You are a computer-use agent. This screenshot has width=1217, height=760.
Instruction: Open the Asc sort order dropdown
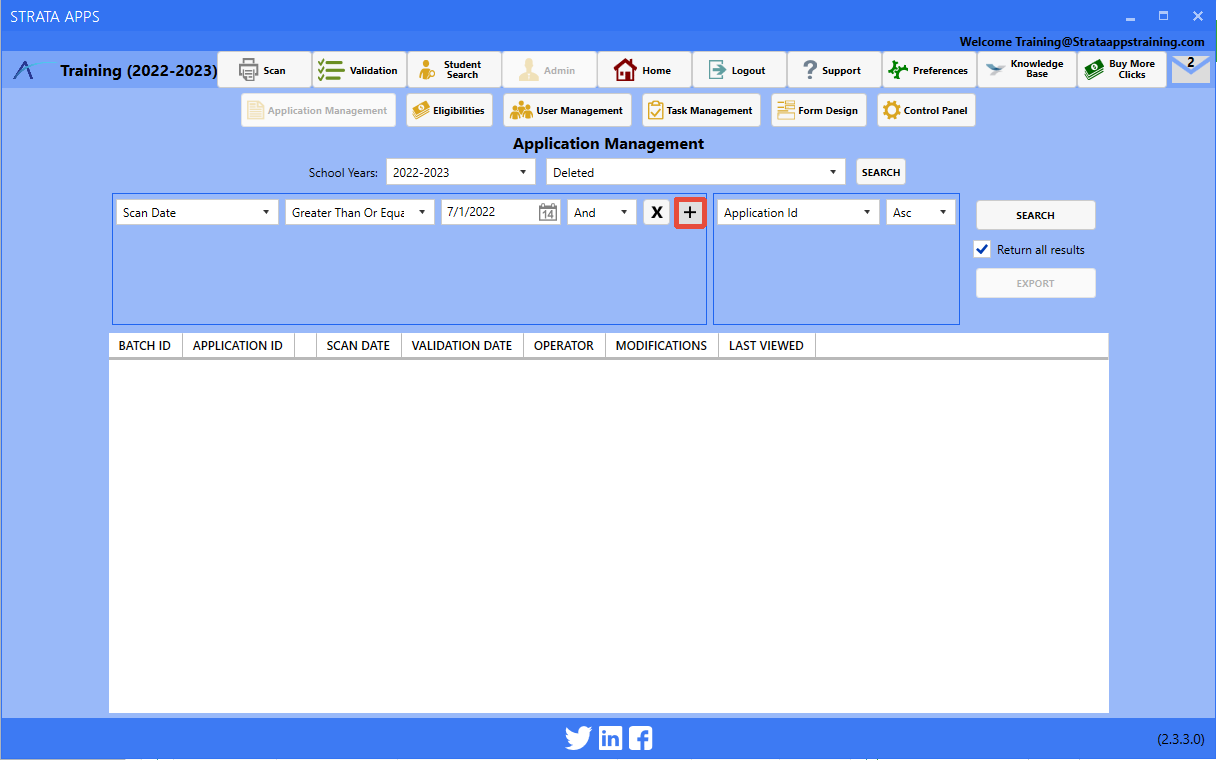(x=920, y=212)
